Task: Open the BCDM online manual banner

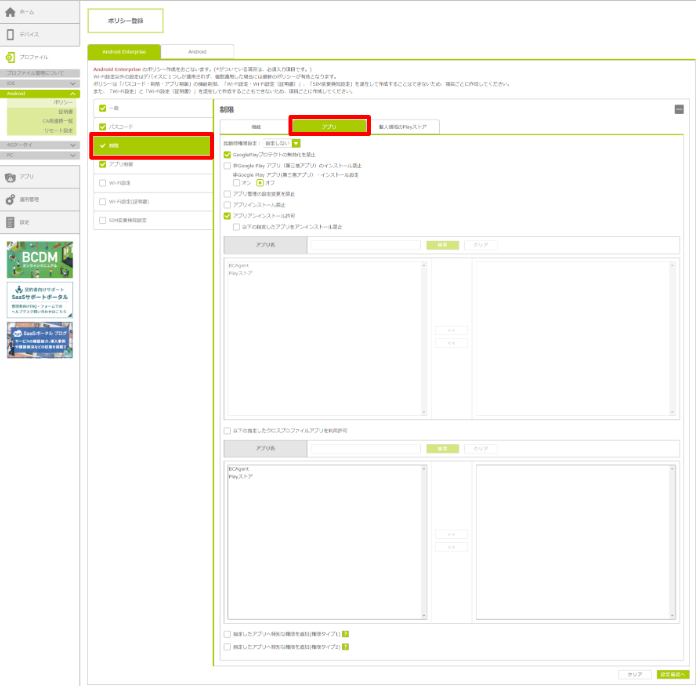Action: tap(39, 259)
